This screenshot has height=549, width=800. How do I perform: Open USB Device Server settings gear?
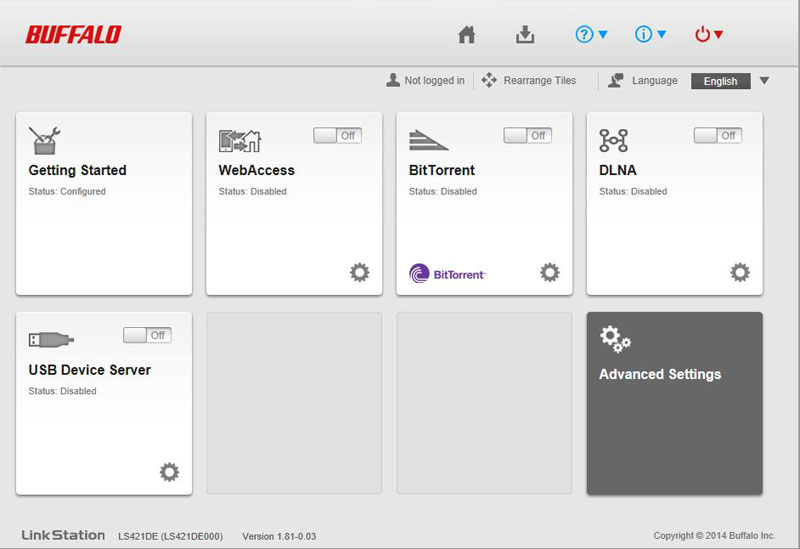coord(169,472)
